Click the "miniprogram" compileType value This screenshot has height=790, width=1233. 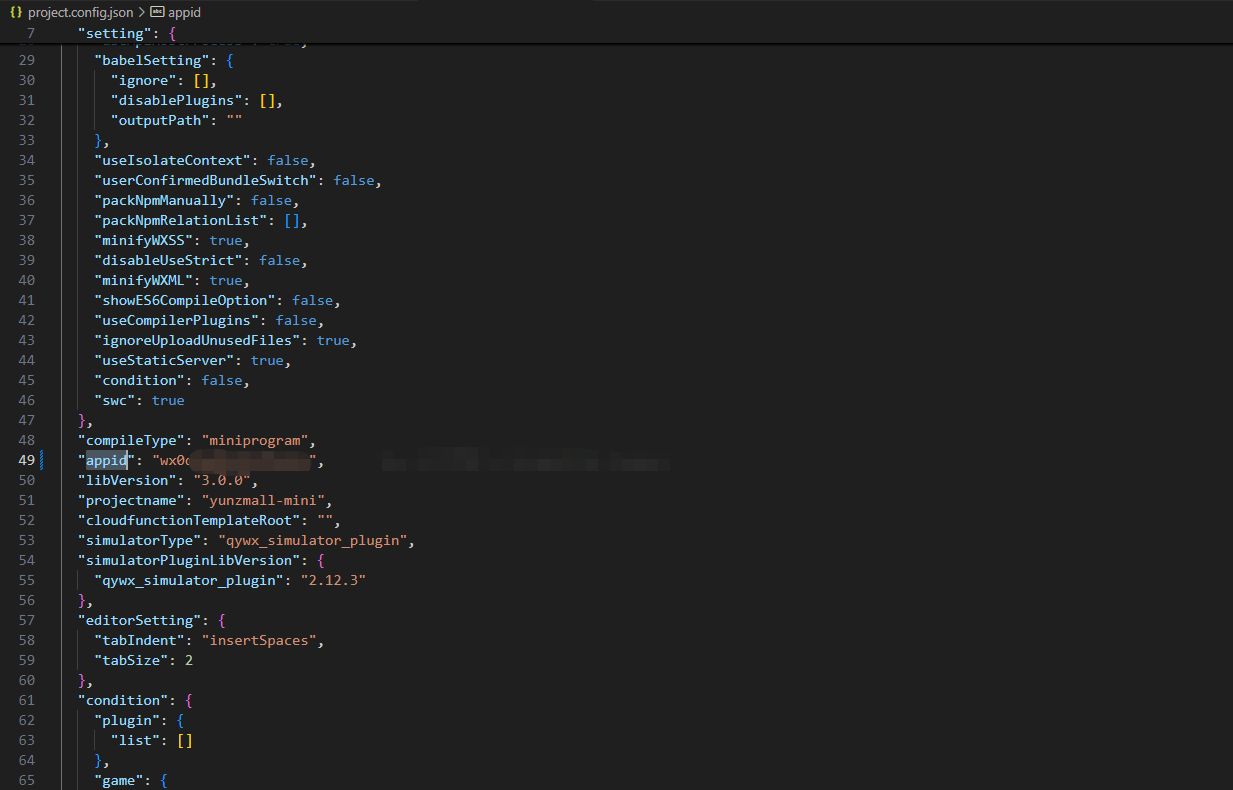coord(259,440)
